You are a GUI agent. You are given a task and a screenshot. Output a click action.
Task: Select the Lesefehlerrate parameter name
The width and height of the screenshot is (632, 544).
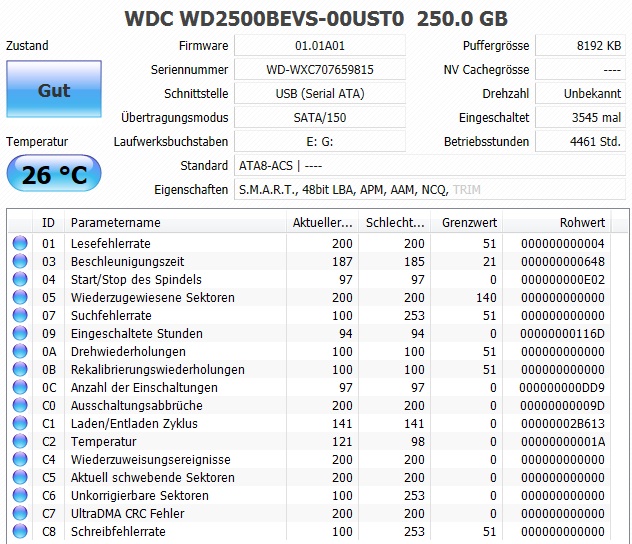pos(111,243)
